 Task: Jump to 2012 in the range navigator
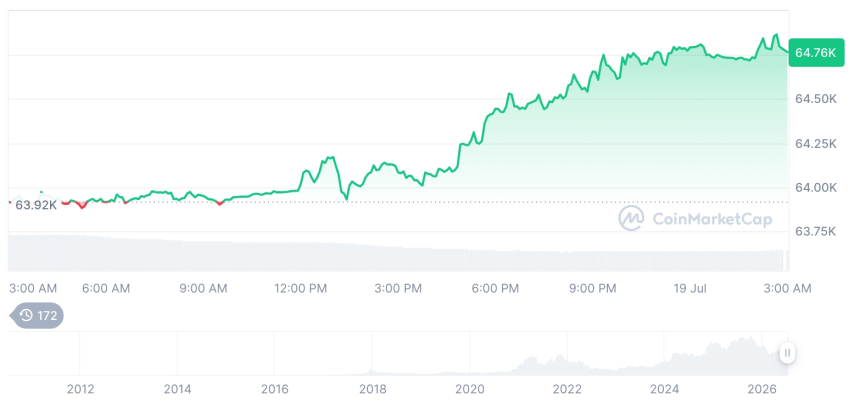point(80,389)
